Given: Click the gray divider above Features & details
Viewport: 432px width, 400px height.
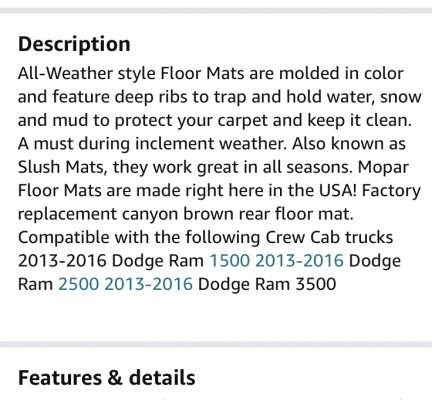Looking at the screenshot, I should point(216,344).
